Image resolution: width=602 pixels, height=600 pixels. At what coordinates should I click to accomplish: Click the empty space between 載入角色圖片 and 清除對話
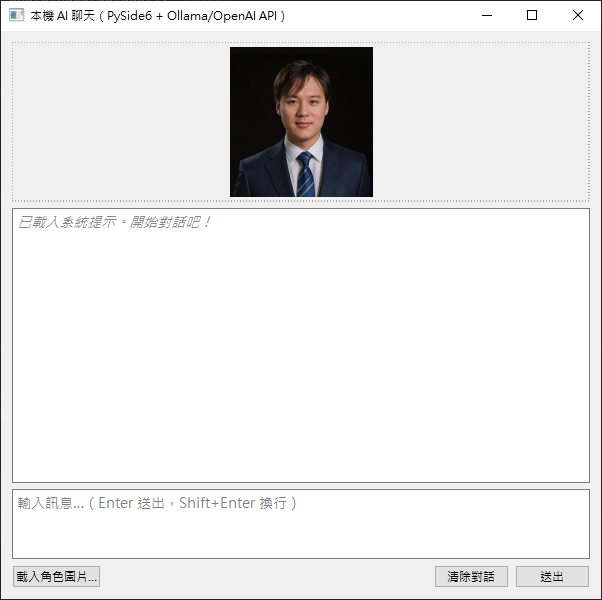point(267,576)
